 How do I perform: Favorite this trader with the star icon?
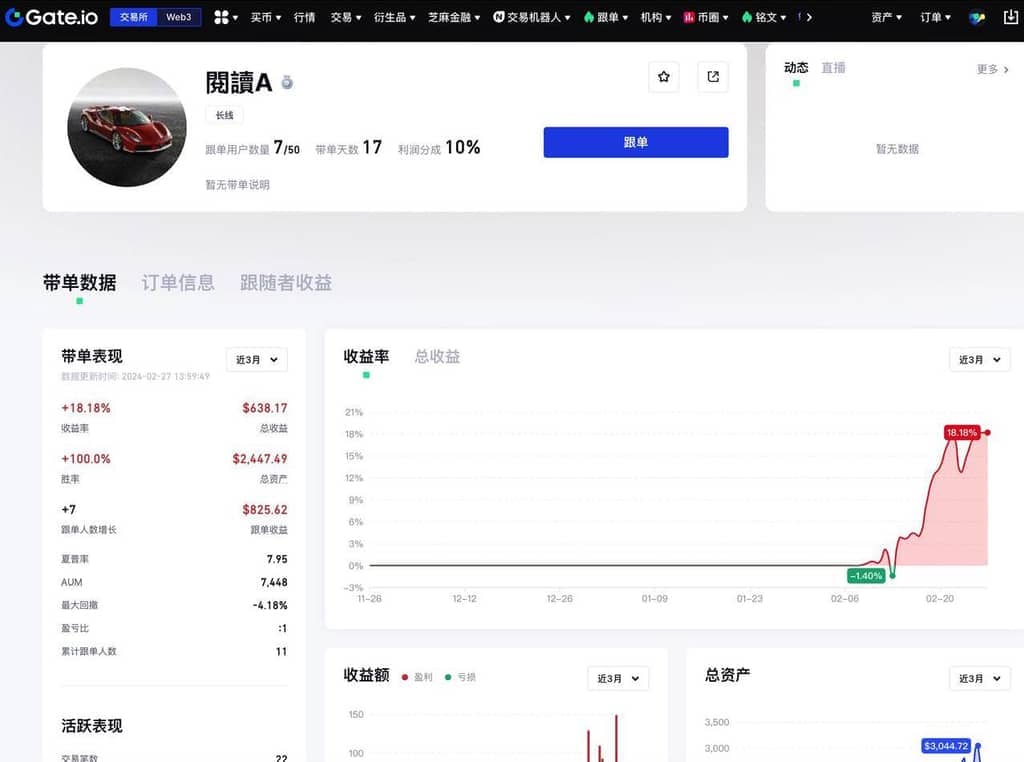(x=664, y=77)
